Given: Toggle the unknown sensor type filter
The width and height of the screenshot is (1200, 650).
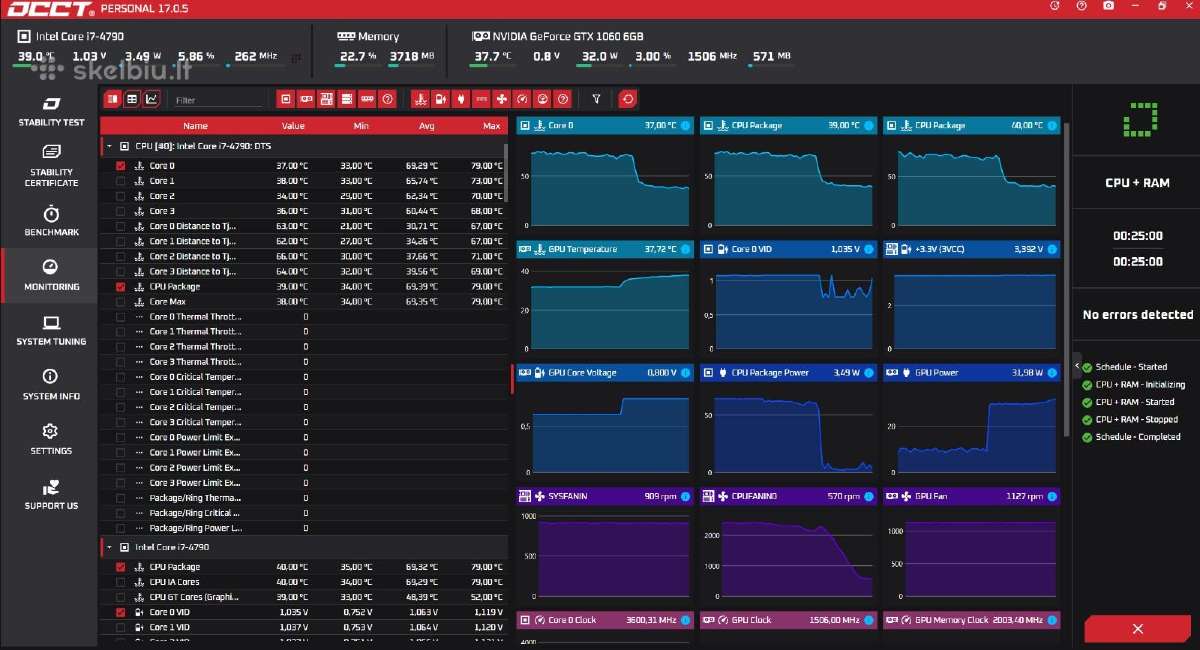Looking at the screenshot, I should (x=563, y=99).
